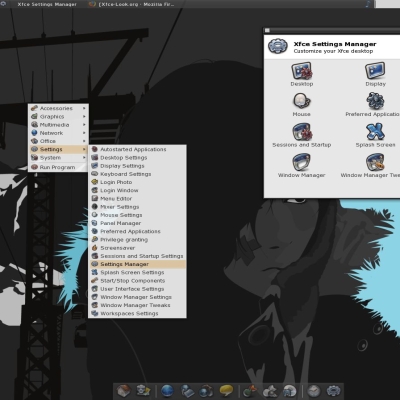Choose Privilege granting menu entry

[138, 240]
